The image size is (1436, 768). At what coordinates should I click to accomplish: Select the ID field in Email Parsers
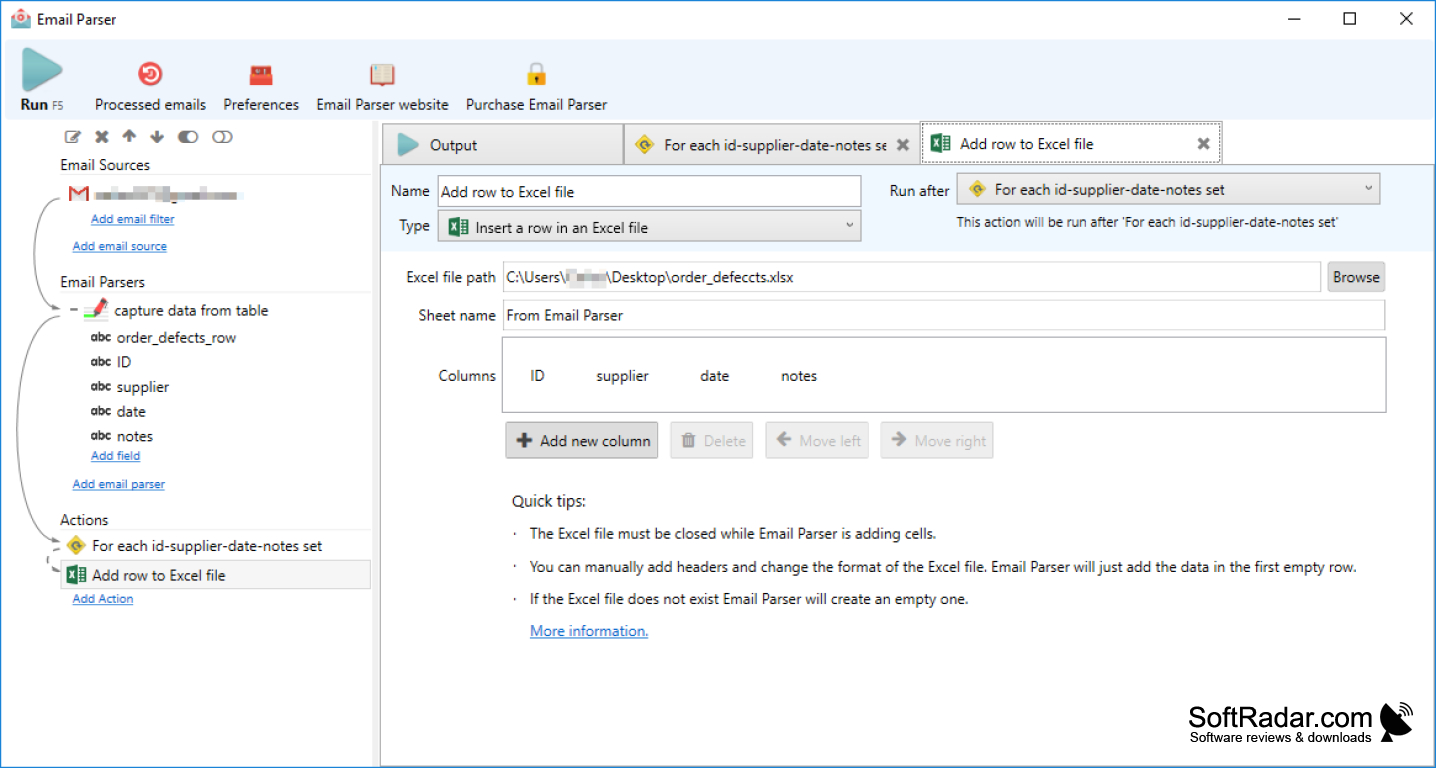click(124, 362)
